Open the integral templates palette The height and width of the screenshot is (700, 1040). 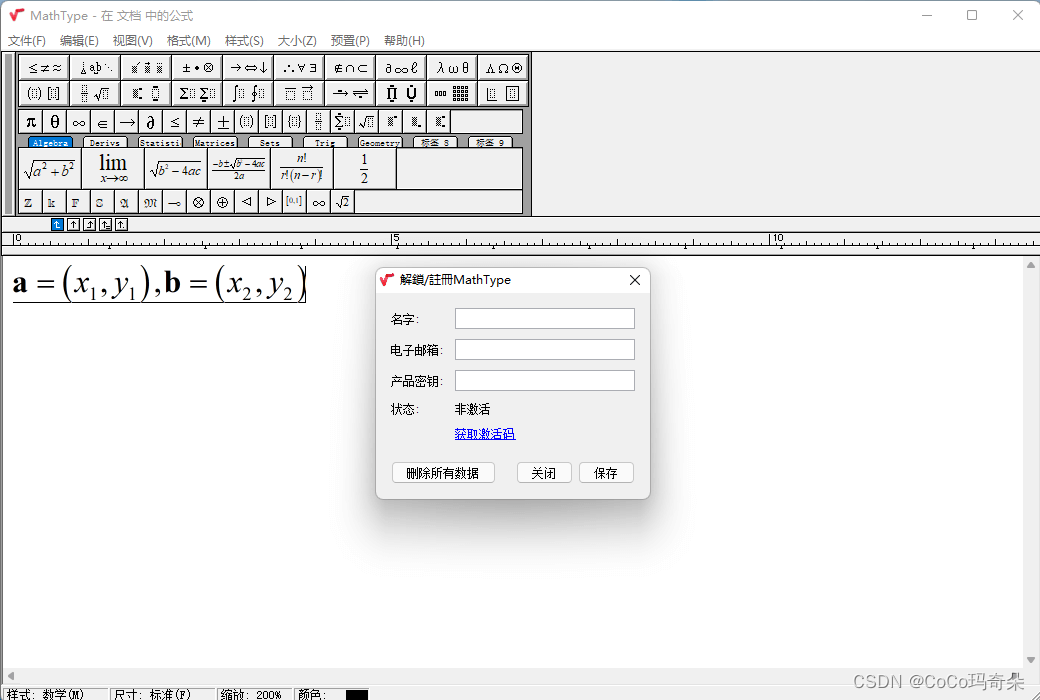(249, 94)
